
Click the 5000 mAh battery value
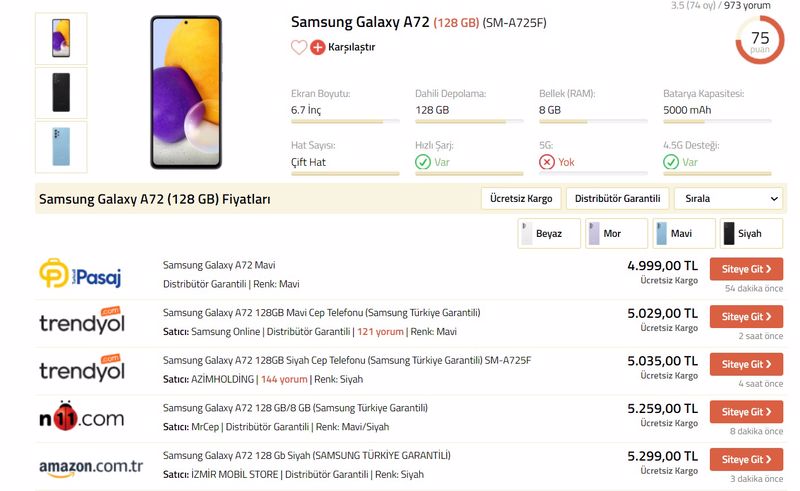click(x=687, y=110)
